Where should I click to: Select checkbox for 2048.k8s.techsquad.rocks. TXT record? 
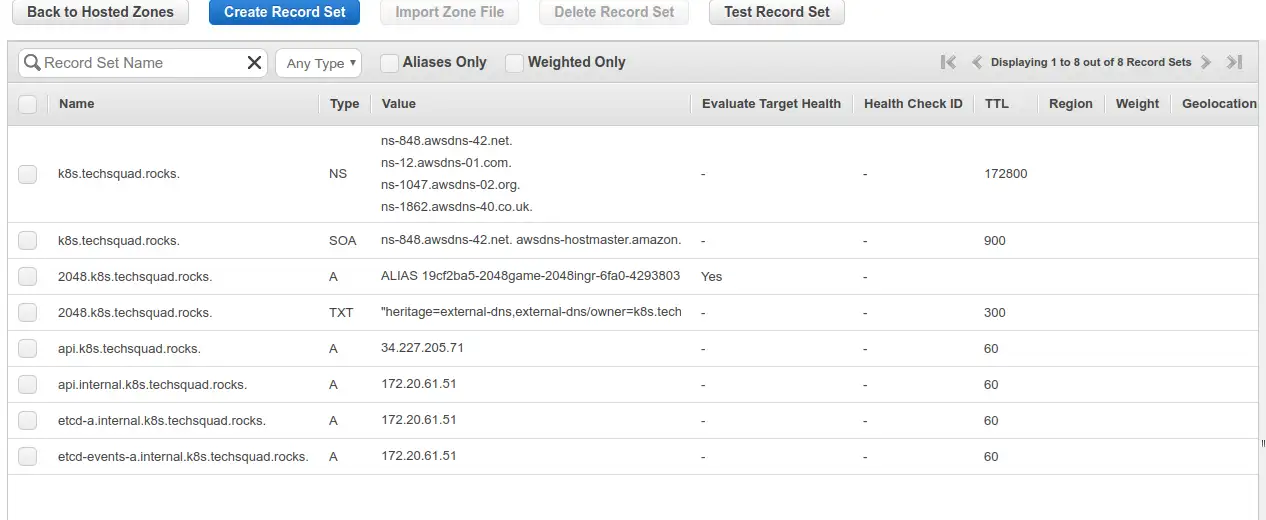pos(28,313)
